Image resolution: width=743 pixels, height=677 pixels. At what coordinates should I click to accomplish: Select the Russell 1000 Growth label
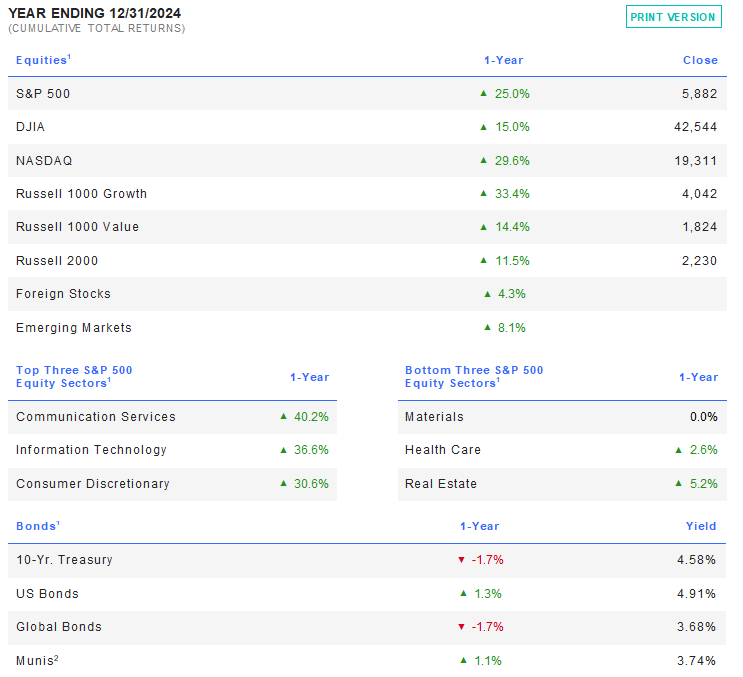point(82,194)
